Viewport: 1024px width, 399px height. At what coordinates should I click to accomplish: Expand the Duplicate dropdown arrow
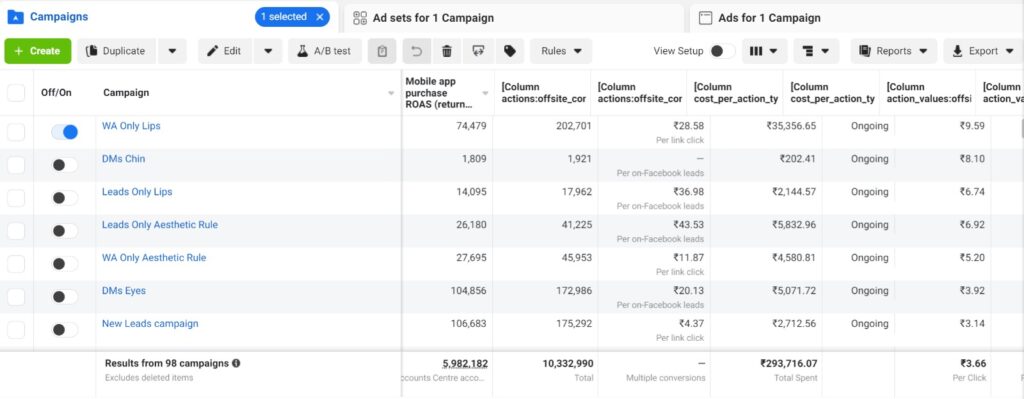[x=172, y=51]
